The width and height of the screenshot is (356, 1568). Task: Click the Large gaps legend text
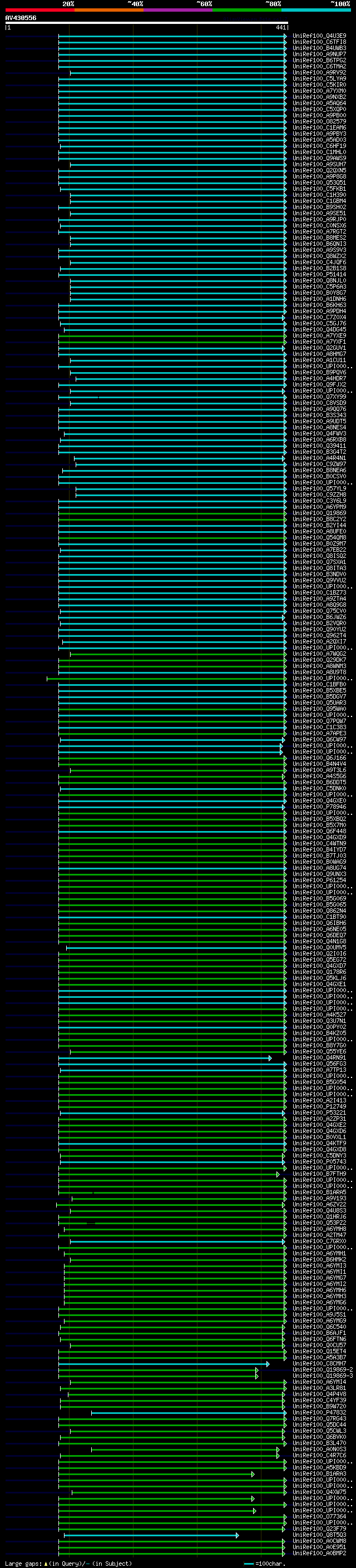pos(68,1563)
